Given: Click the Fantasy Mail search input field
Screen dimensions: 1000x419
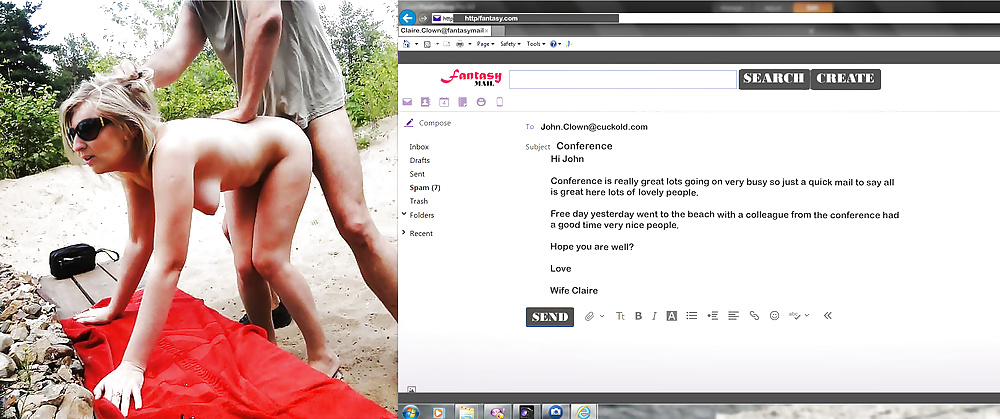Looking at the screenshot, I should [x=622, y=79].
